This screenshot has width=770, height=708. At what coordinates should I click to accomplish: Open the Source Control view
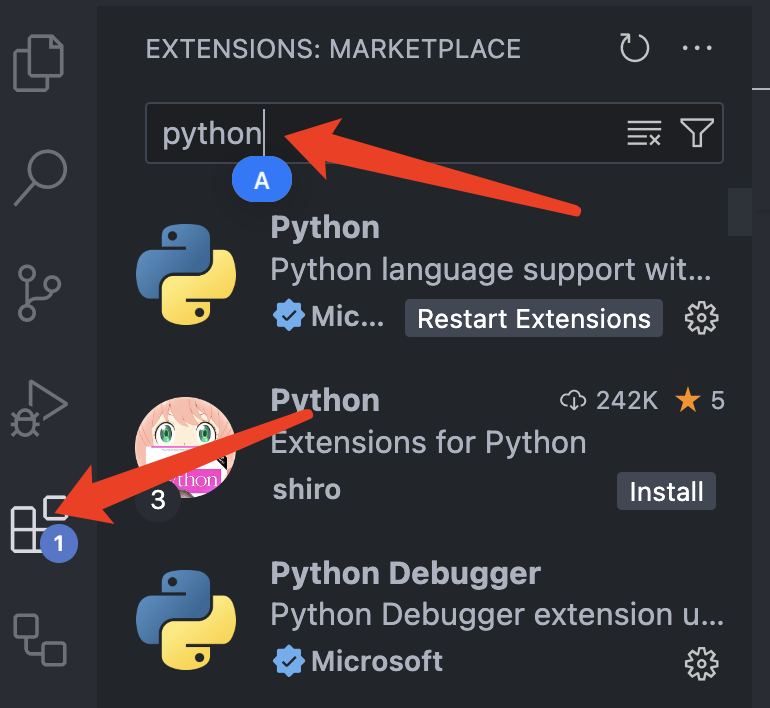(x=42, y=291)
